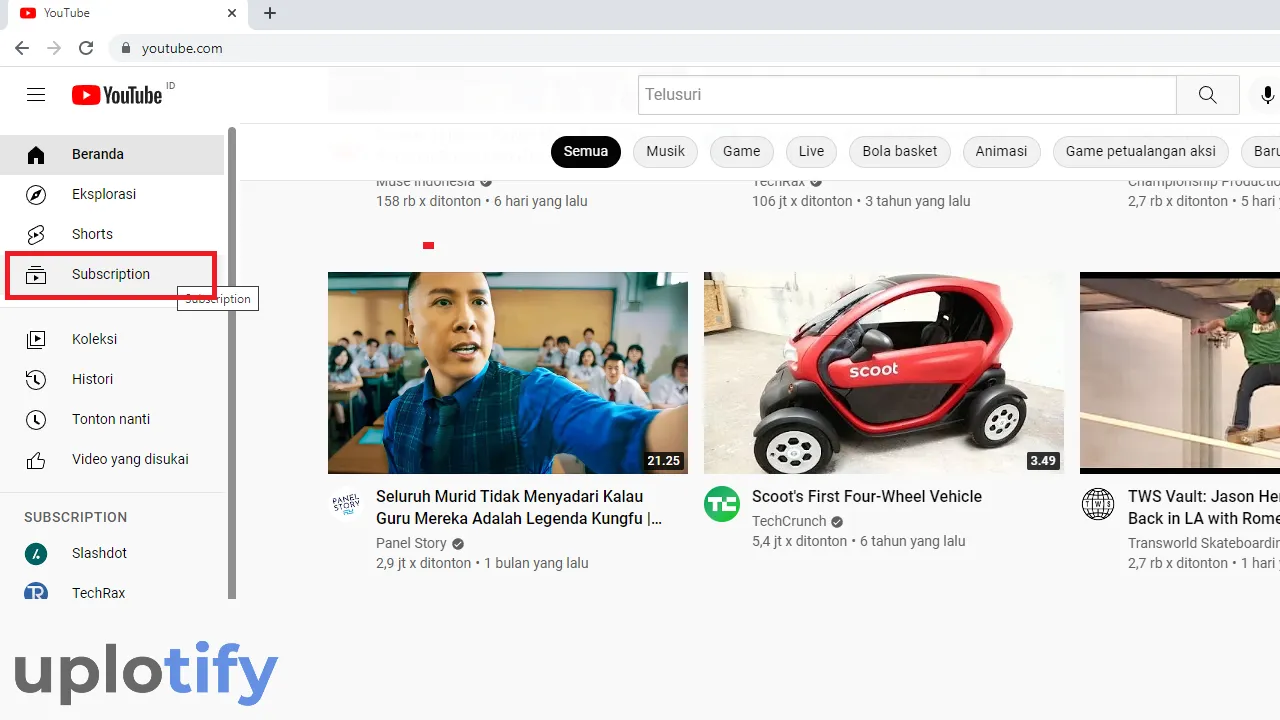
Task: Click the Eksplorasi compass icon
Action: [x=36, y=194]
